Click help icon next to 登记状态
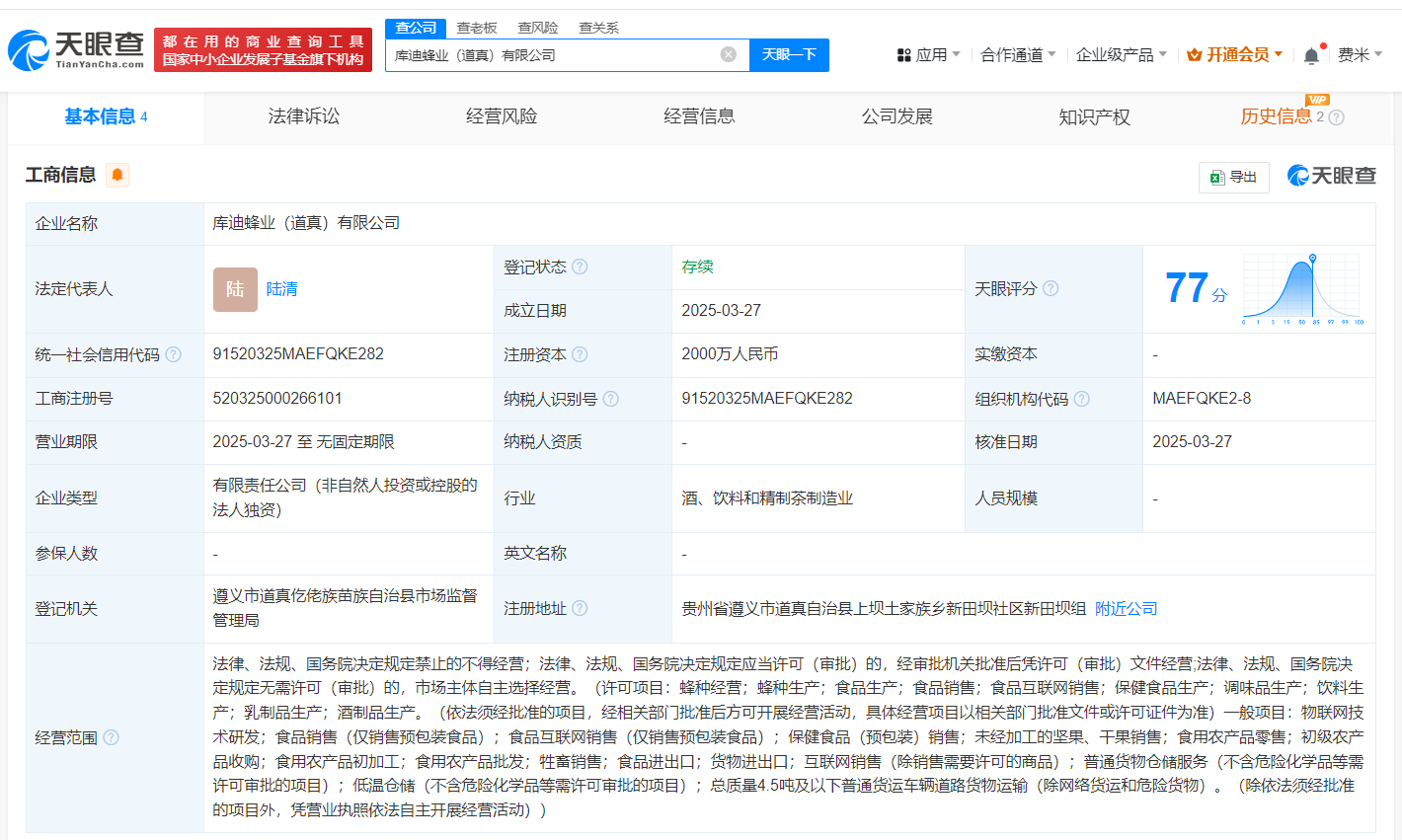1402x840 pixels. click(580, 267)
